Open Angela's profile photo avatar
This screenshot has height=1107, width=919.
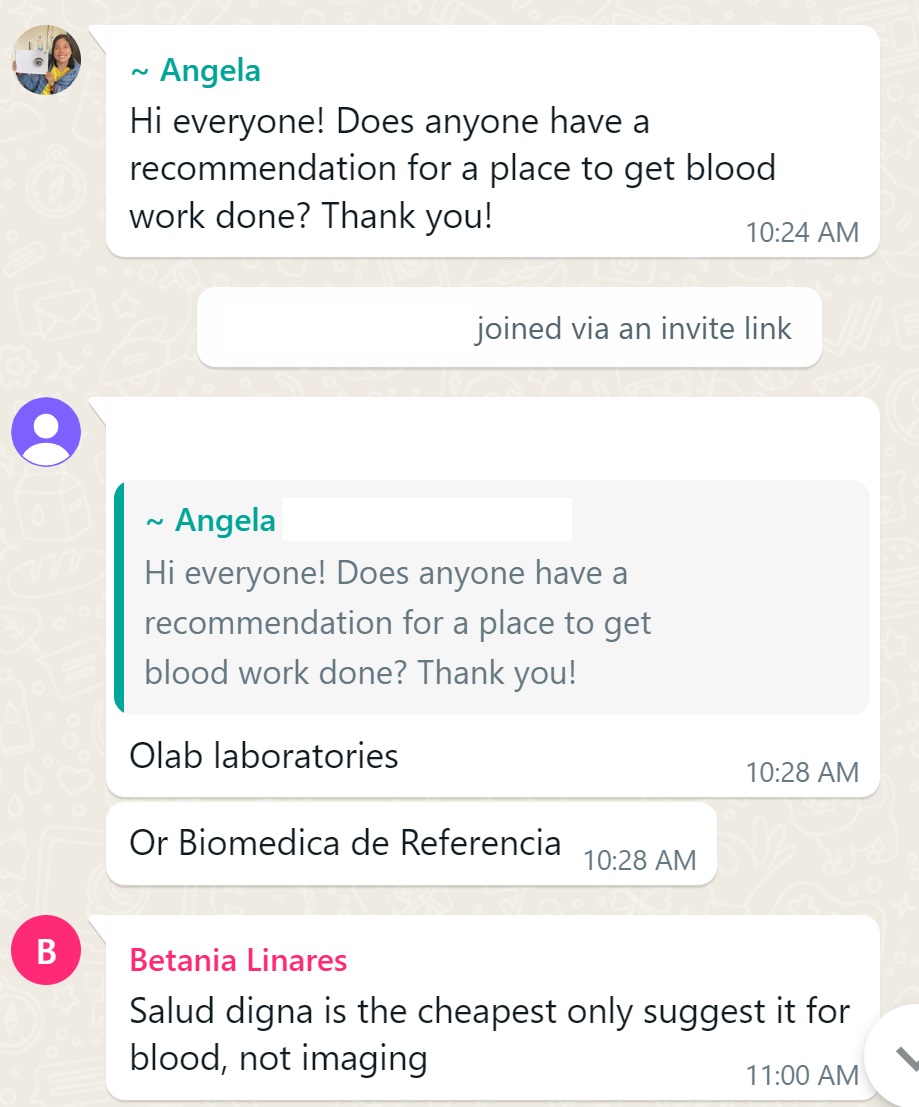47,60
